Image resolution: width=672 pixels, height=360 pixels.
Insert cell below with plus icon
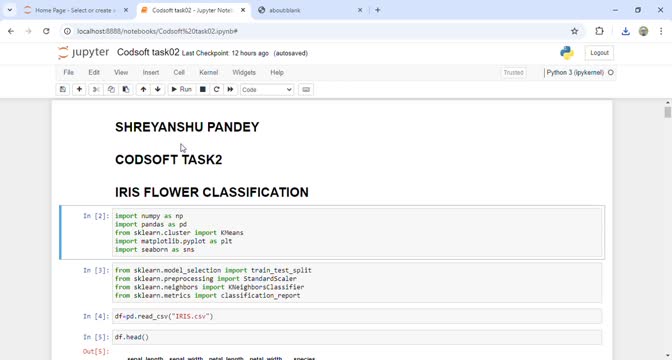tap(79, 90)
